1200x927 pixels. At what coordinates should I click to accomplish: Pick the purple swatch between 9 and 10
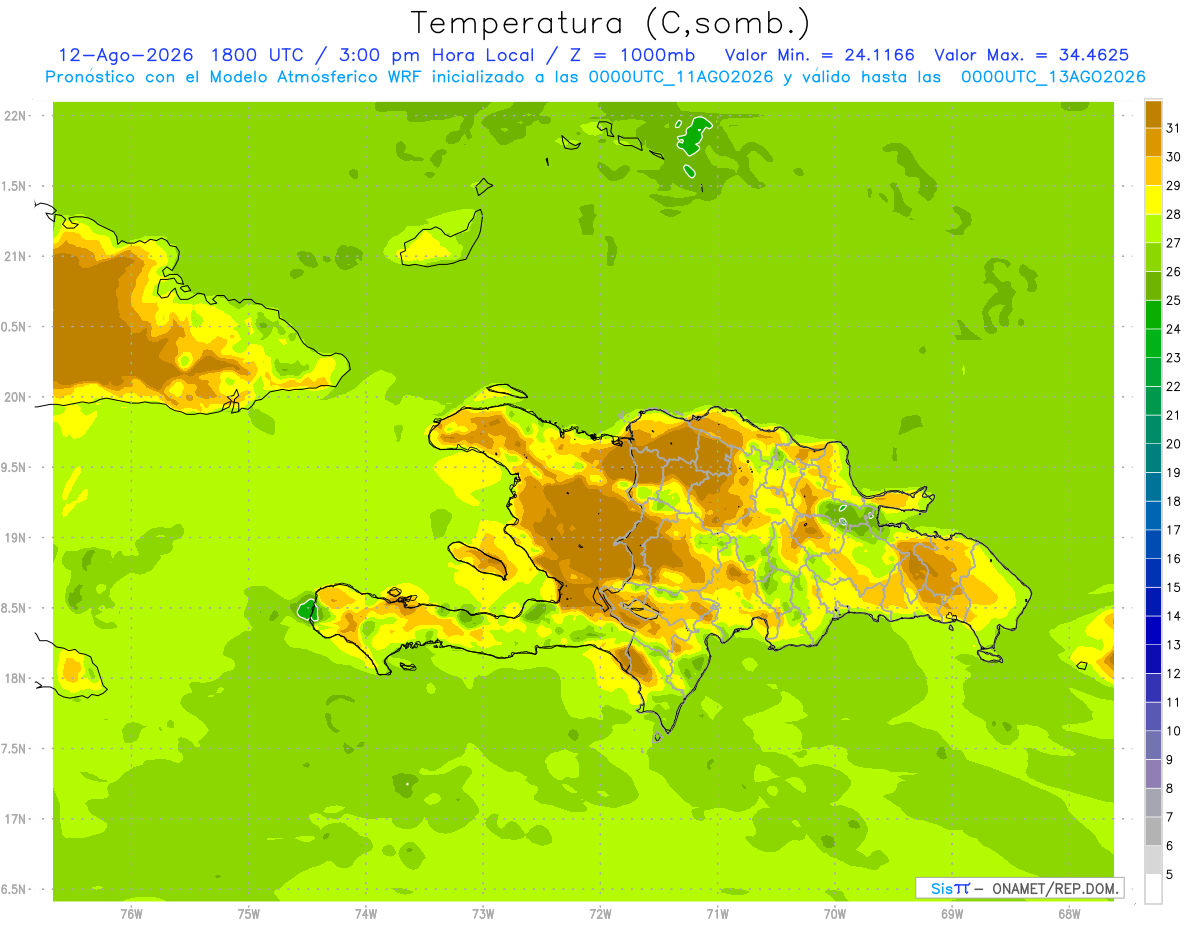1153,745
